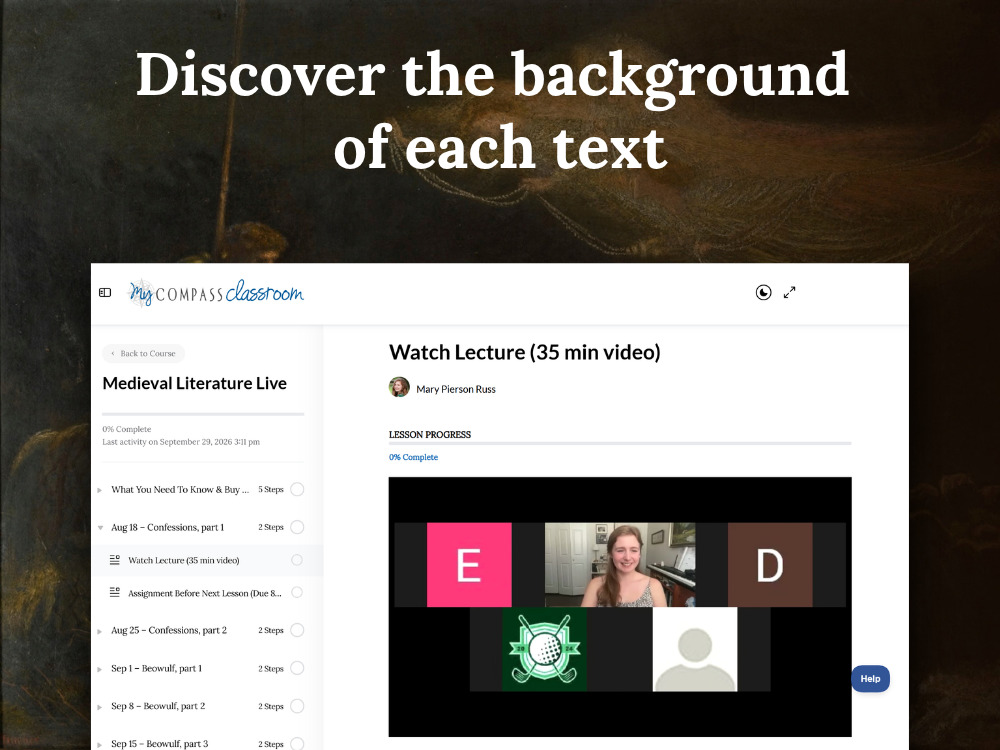
Task: Click Watch Lecture (35 min video) page heading
Action: pyautogui.click(x=525, y=352)
